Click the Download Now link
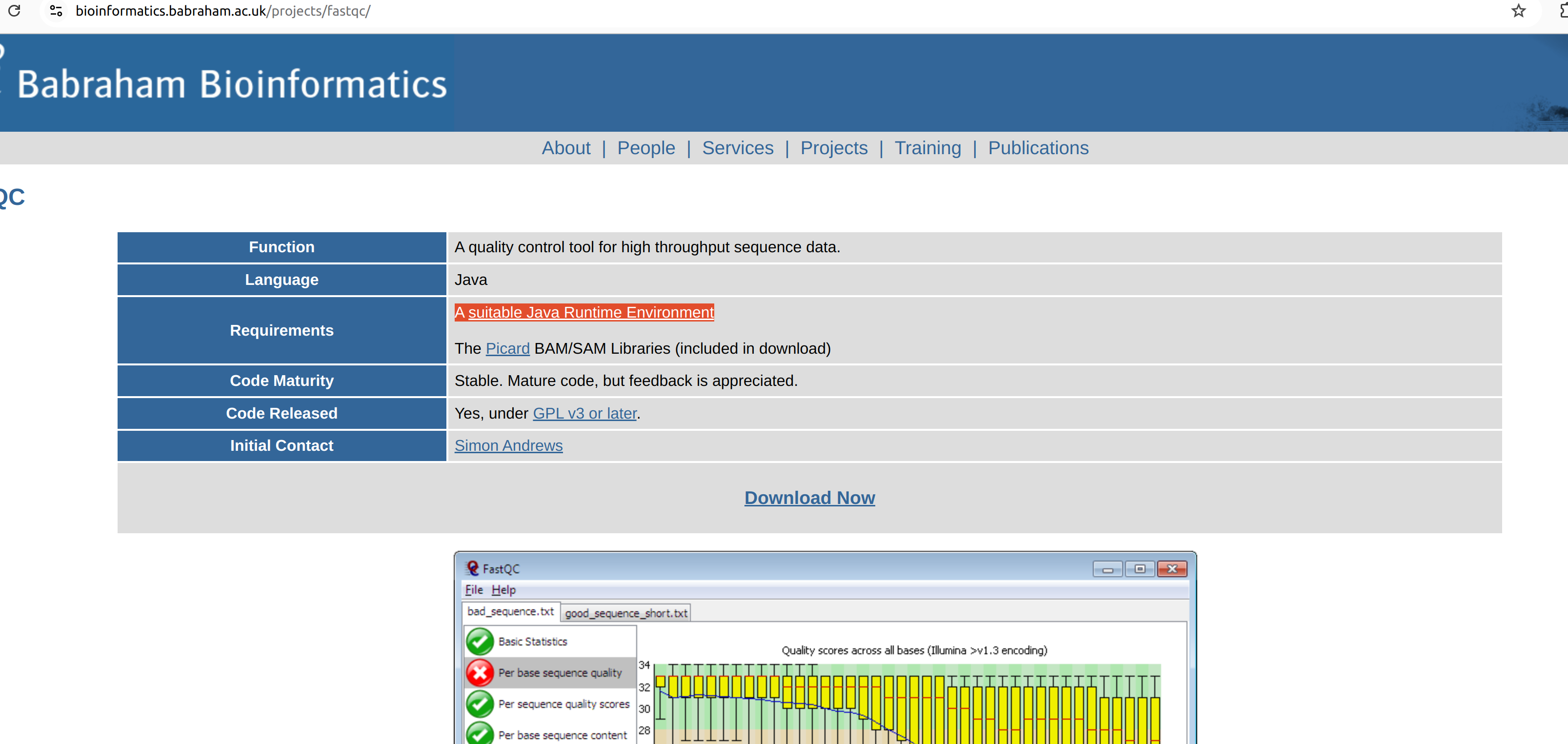Image resolution: width=1568 pixels, height=744 pixels. 809,498
